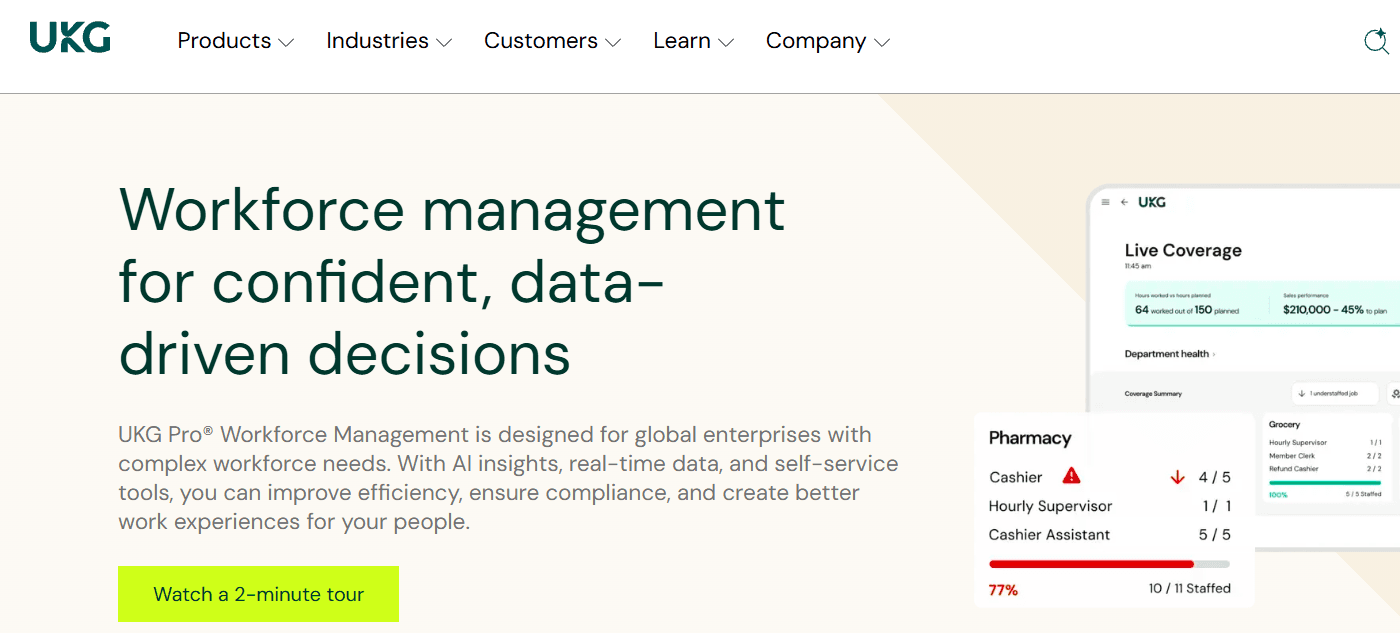This screenshot has height=633, width=1400.
Task: Click the "Pharmacy" card heading
Action: [1030, 438]
